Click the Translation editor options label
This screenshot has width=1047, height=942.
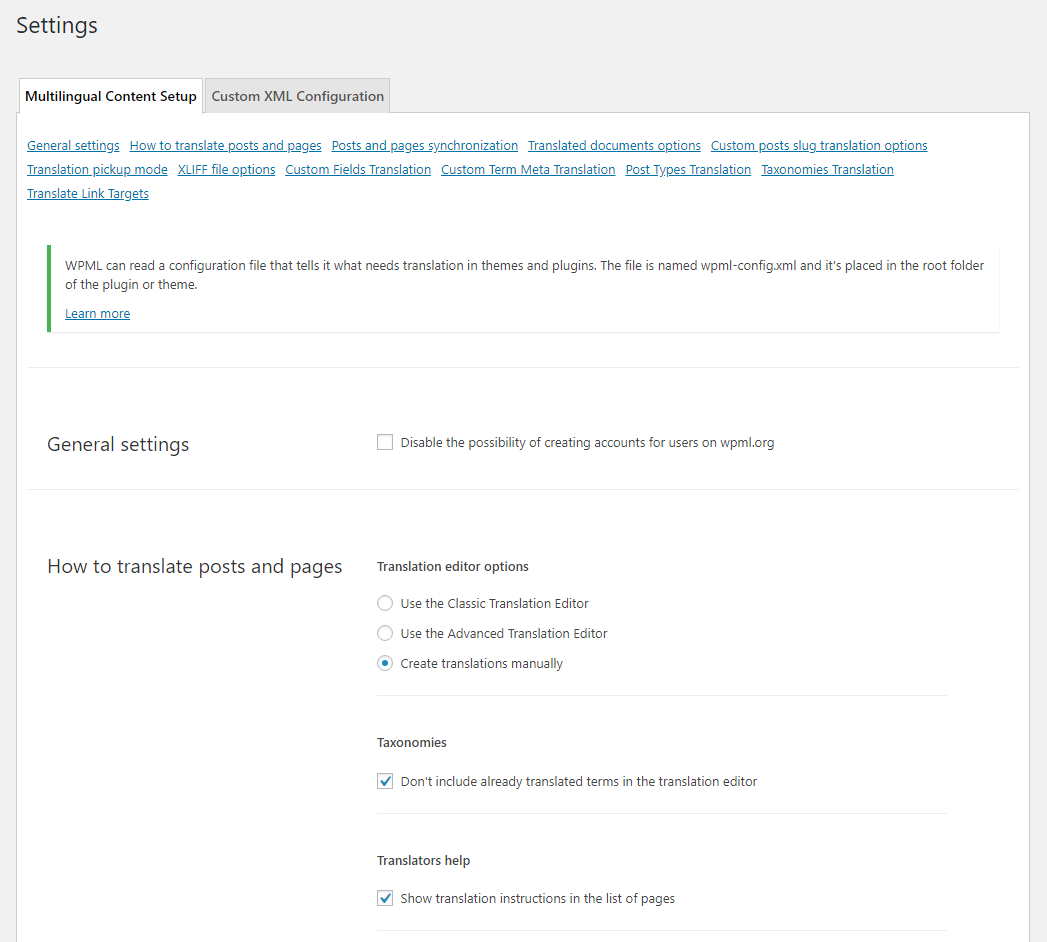(453, 567)
